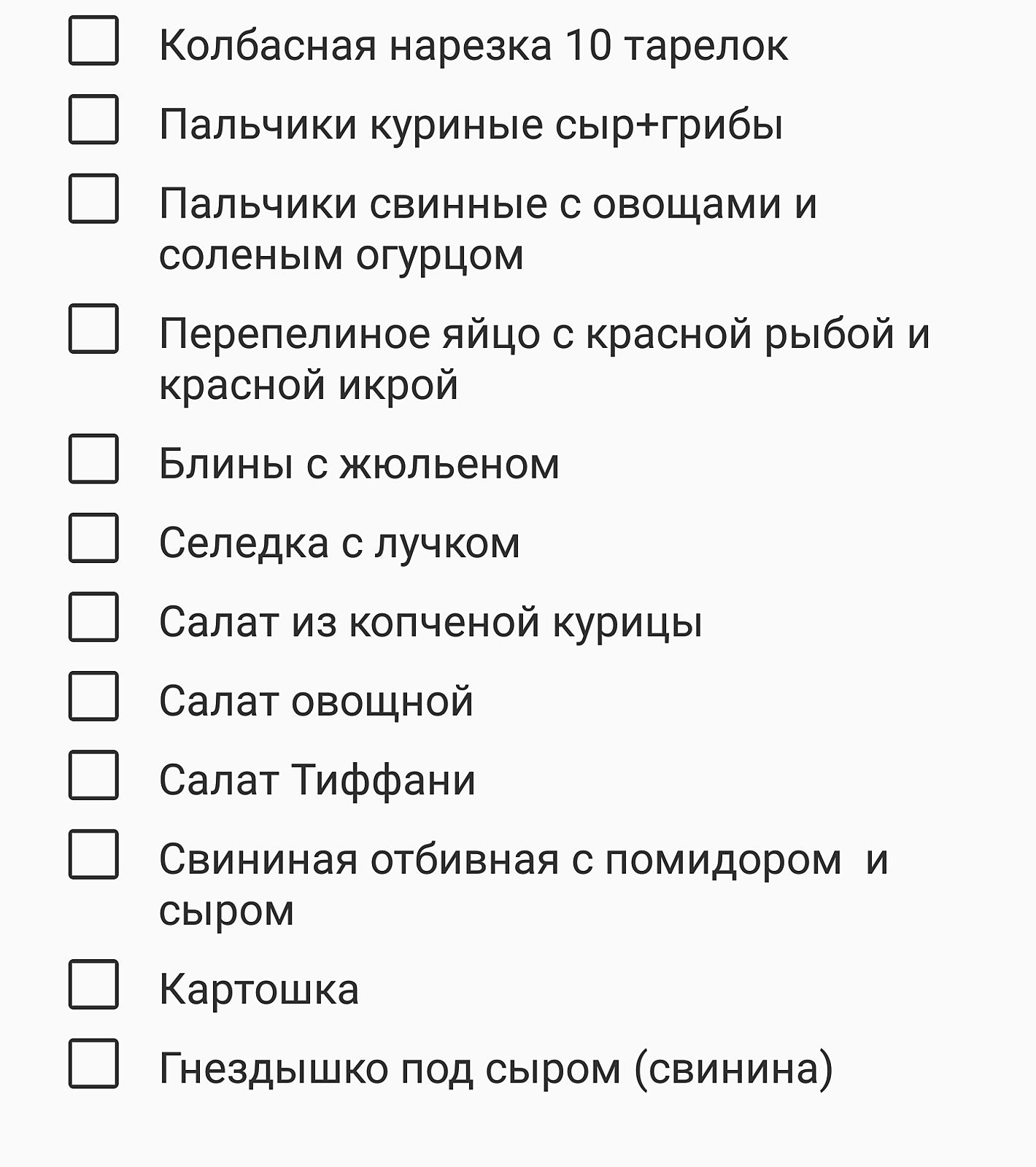Click the 'Блины с жюльеном' item text
The image size is (1036, 1167).
[x=359, y=464]
